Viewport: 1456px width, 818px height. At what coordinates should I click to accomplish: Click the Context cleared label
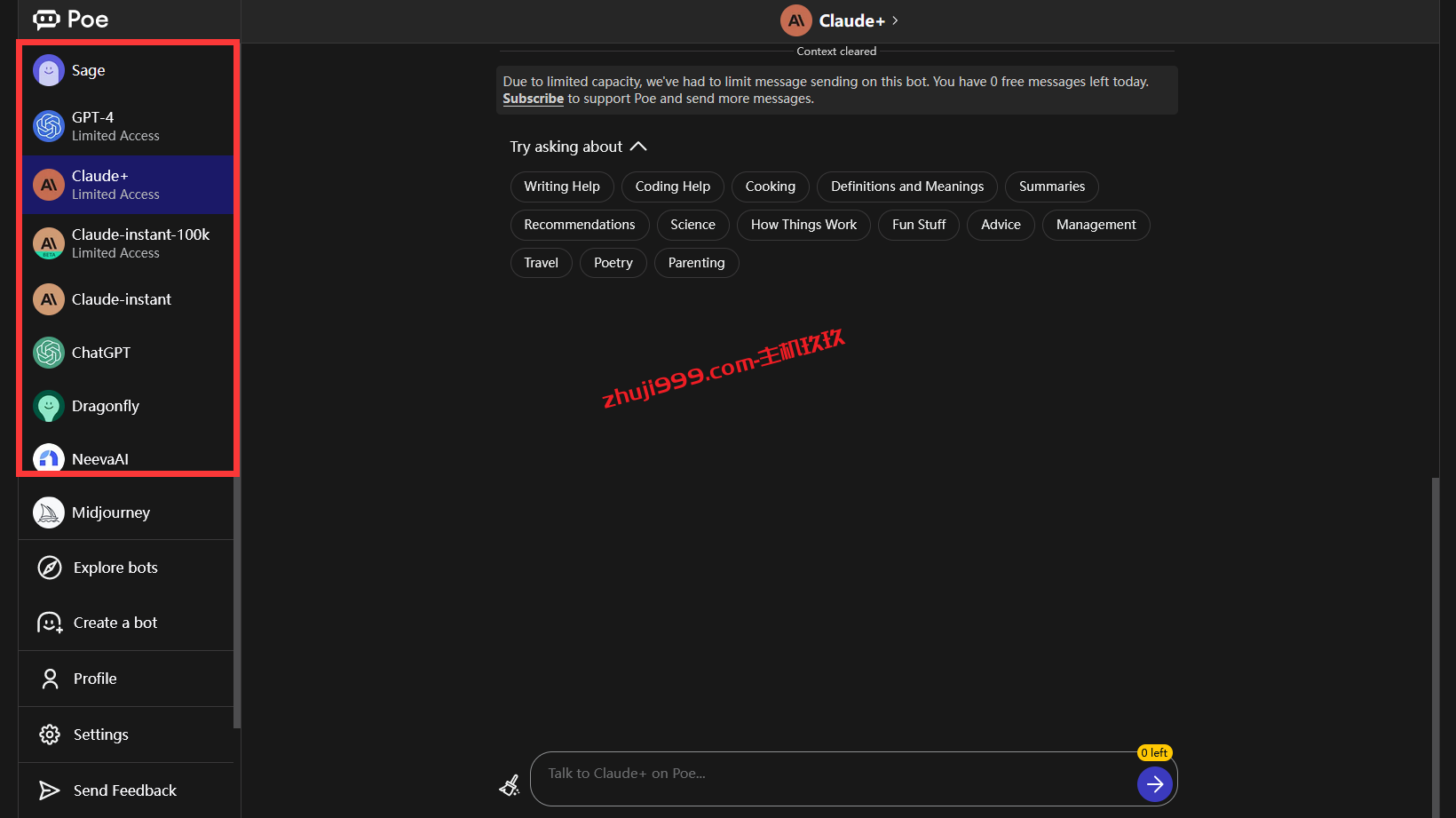tap(836, 52)
